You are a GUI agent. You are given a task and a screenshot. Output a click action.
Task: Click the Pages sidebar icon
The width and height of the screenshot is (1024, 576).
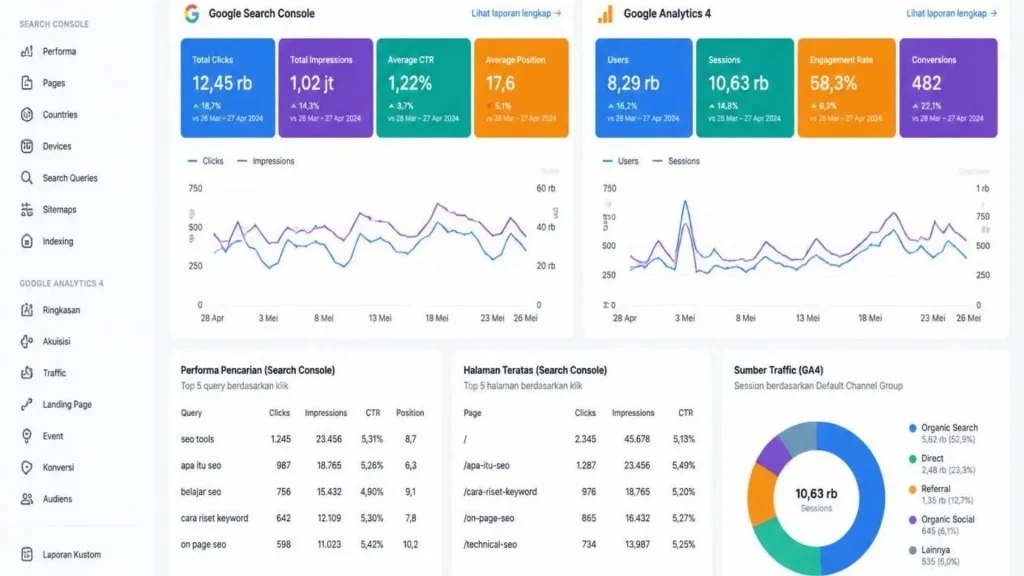(x=27, y=83)
